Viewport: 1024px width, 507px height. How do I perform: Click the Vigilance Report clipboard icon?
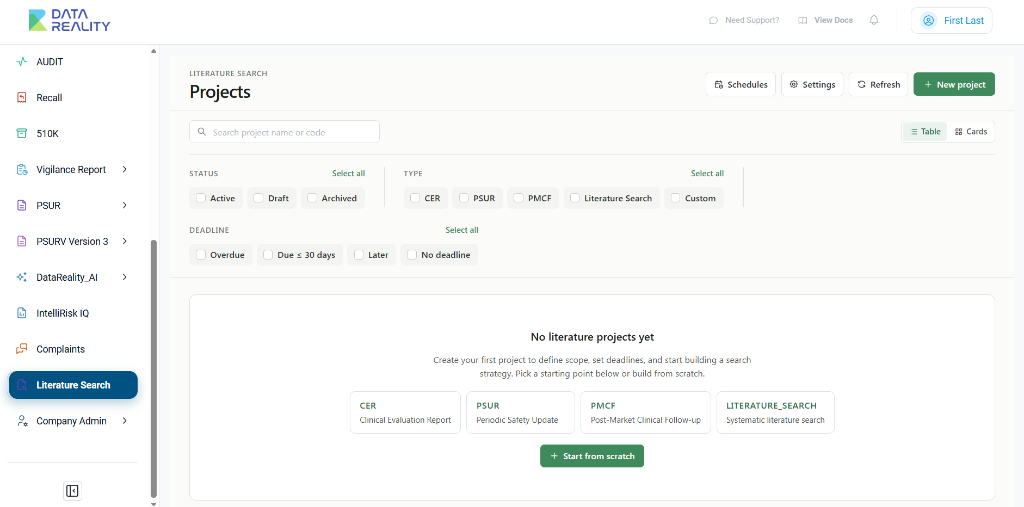click(22, 169)
